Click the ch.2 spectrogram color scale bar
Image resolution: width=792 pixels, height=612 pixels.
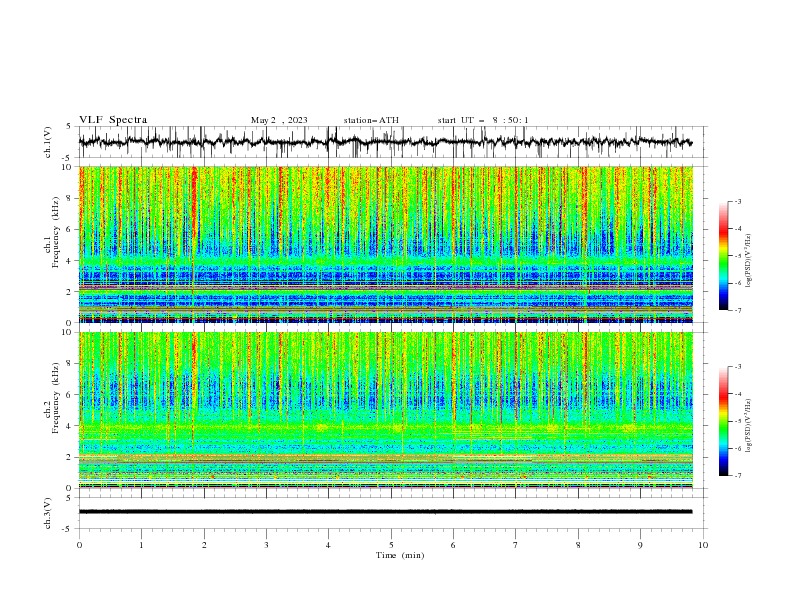[723, 421]
